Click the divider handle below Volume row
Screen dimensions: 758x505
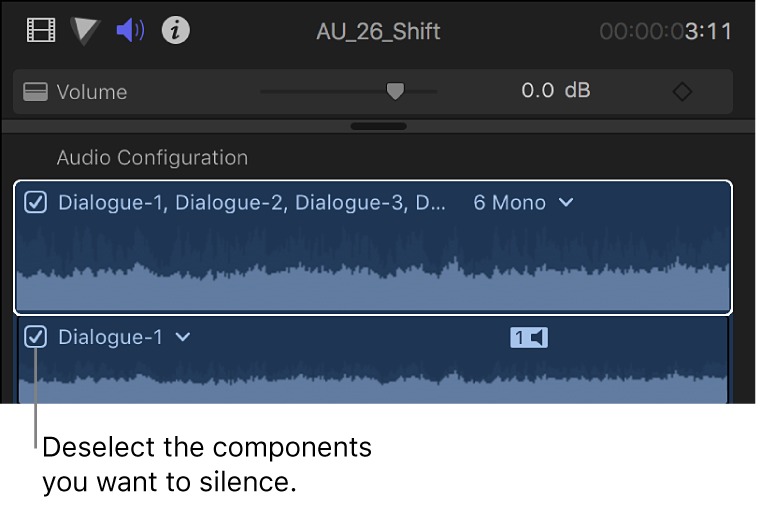[x=379, y=127]
